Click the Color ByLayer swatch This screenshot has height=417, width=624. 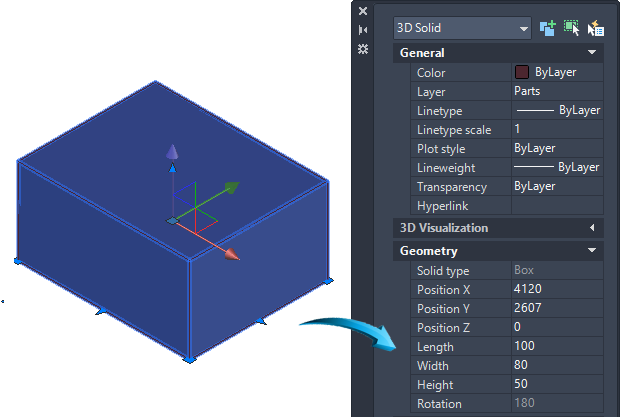pyautogui.click(x=522, y=72)
